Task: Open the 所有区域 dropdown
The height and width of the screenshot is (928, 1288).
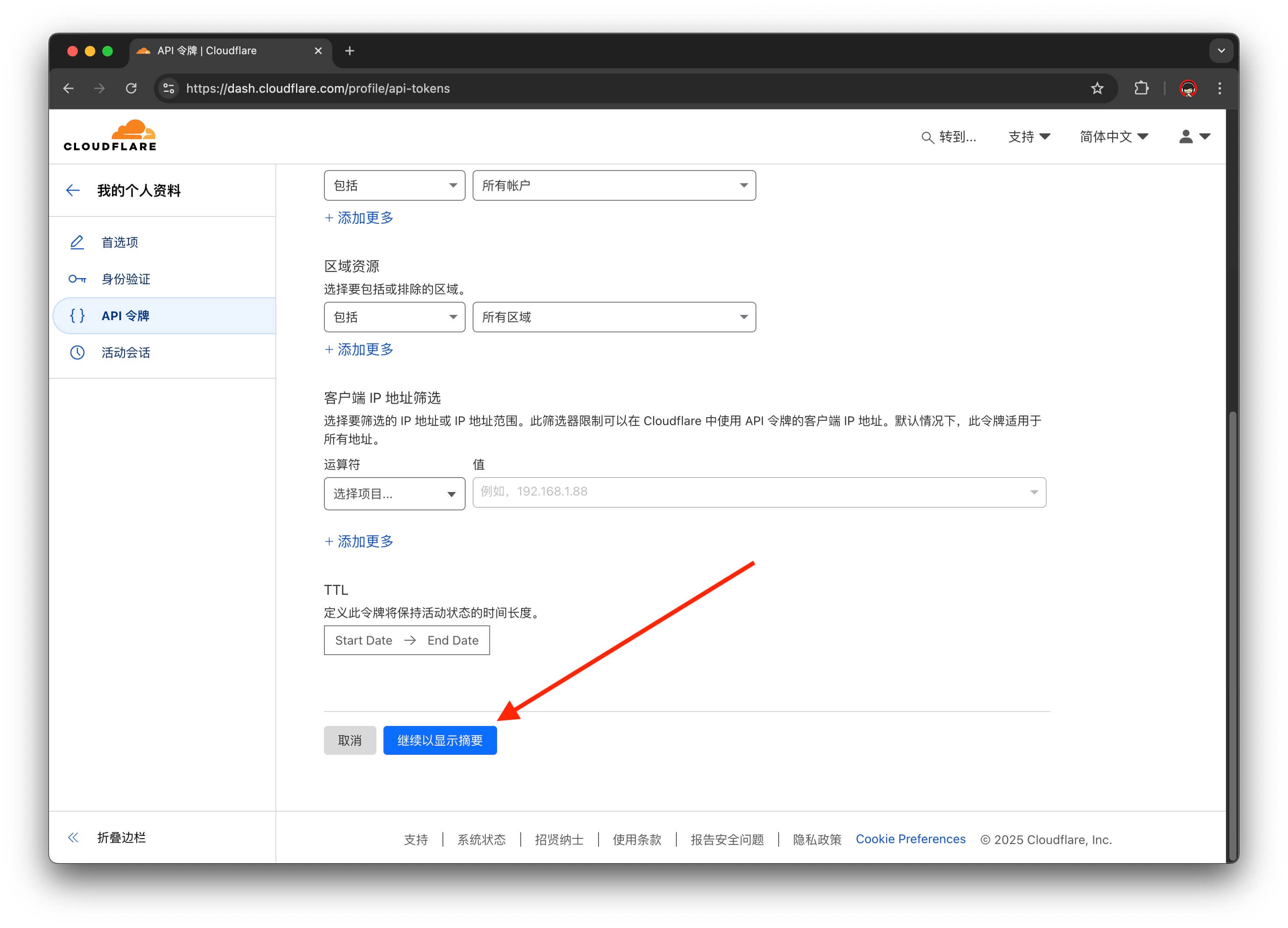Action: click(614, 317)
